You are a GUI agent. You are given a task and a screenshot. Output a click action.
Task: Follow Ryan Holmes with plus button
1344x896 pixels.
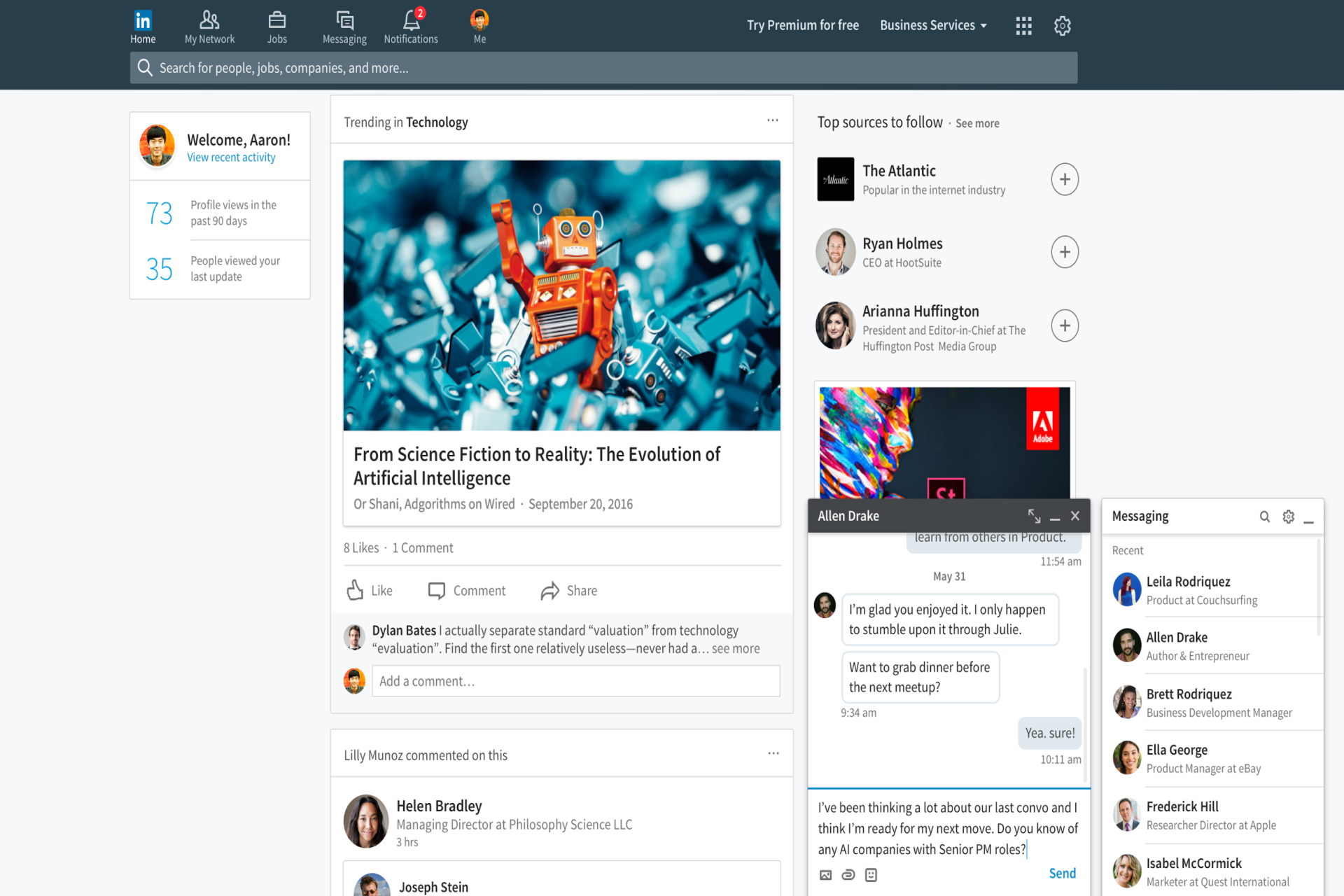coord(1064,252)
